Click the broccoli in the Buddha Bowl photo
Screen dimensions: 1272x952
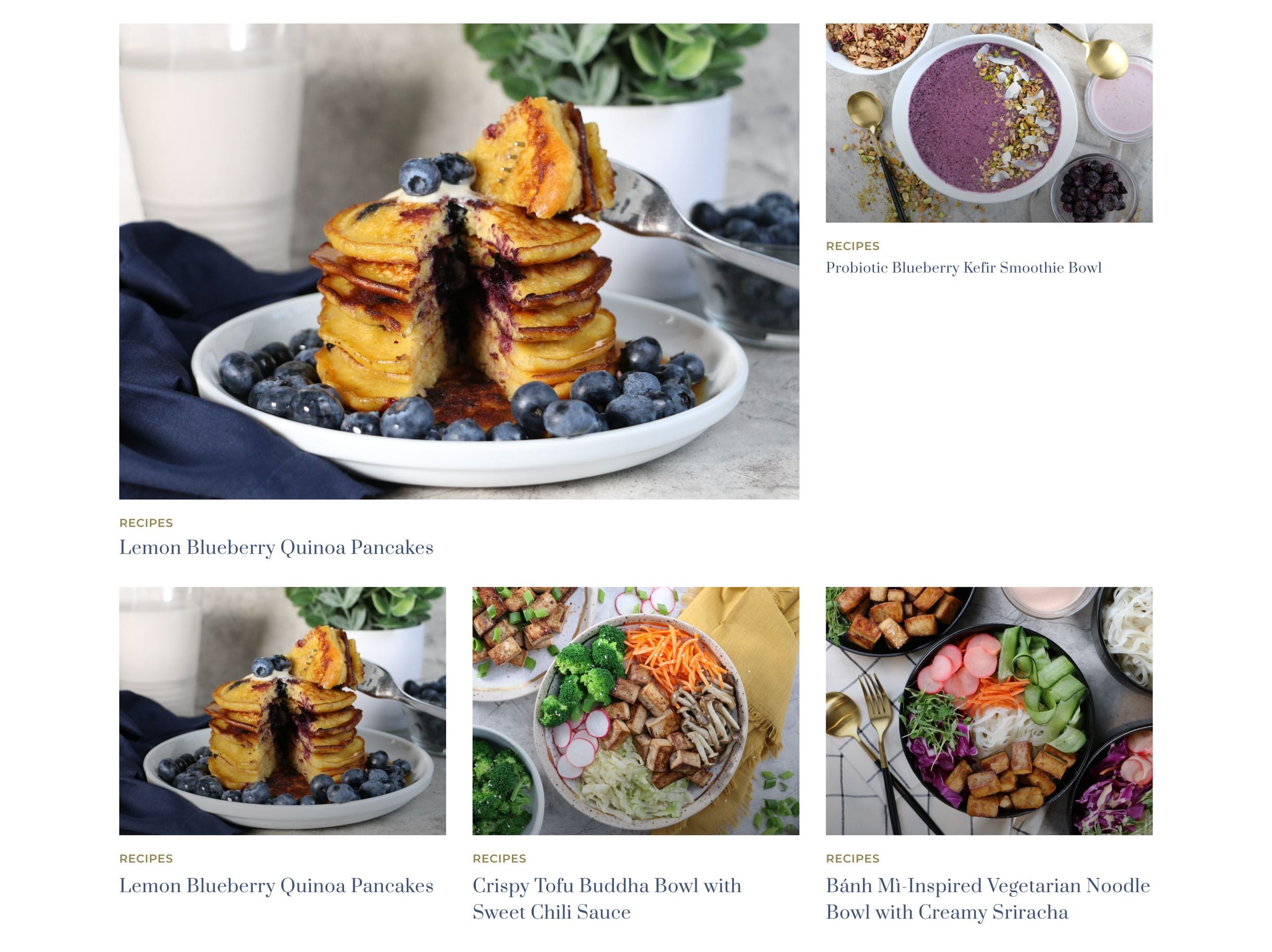(575, 673)
